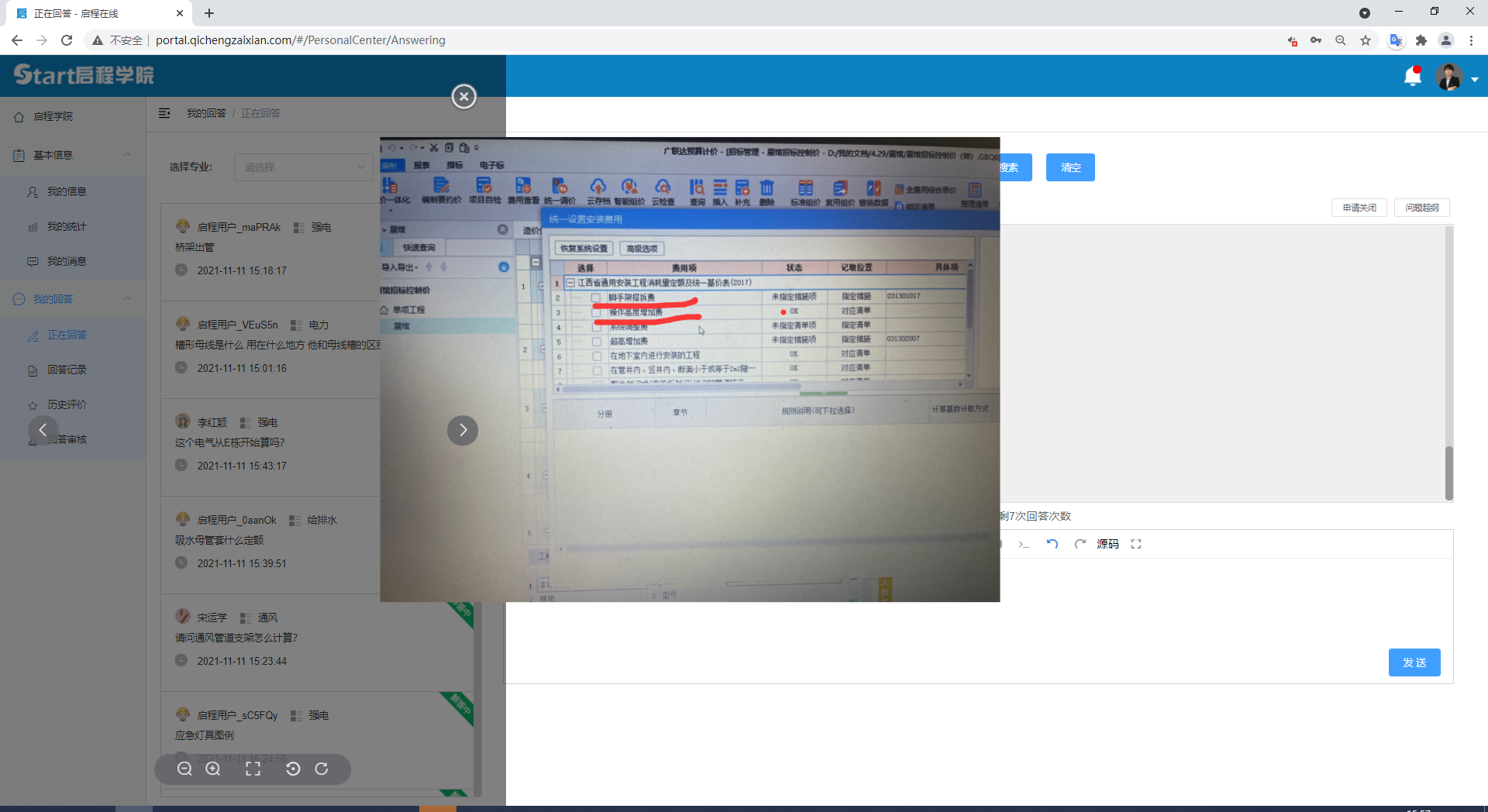Open a new browser tab

(x=209, y=13)
